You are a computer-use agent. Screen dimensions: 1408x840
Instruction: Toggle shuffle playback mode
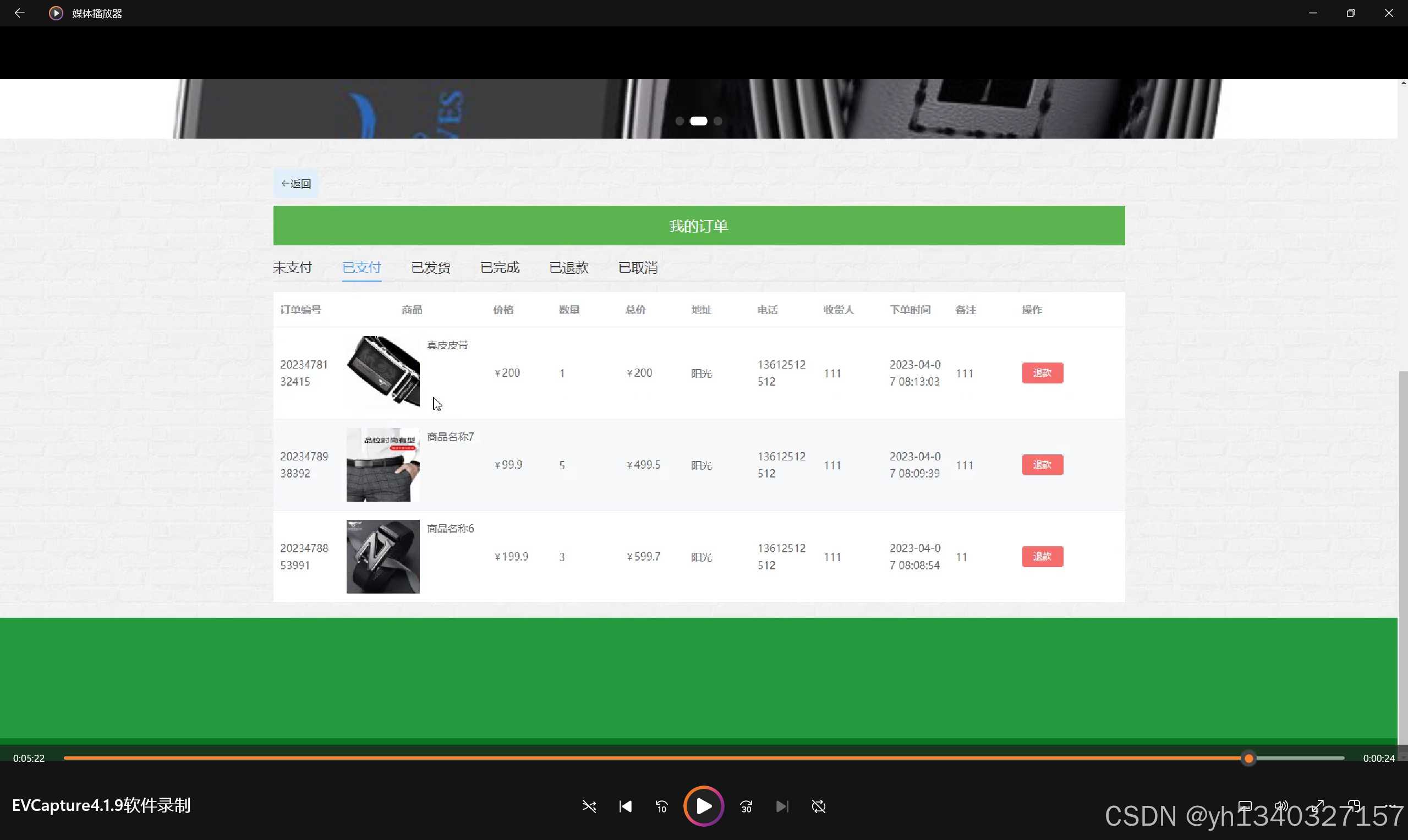pos(589,806)
